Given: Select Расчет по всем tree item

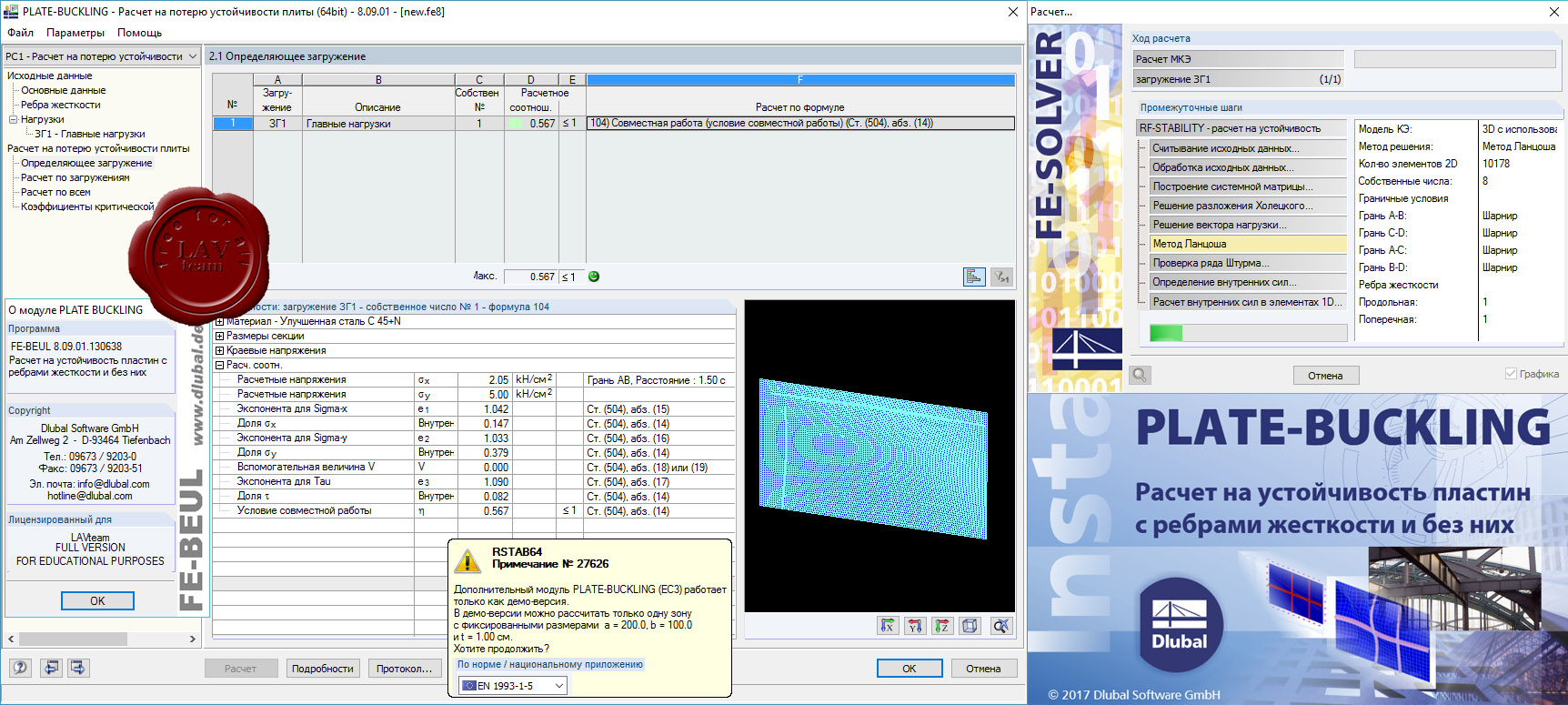Looking at the screenshot, I should click(55, 192).
